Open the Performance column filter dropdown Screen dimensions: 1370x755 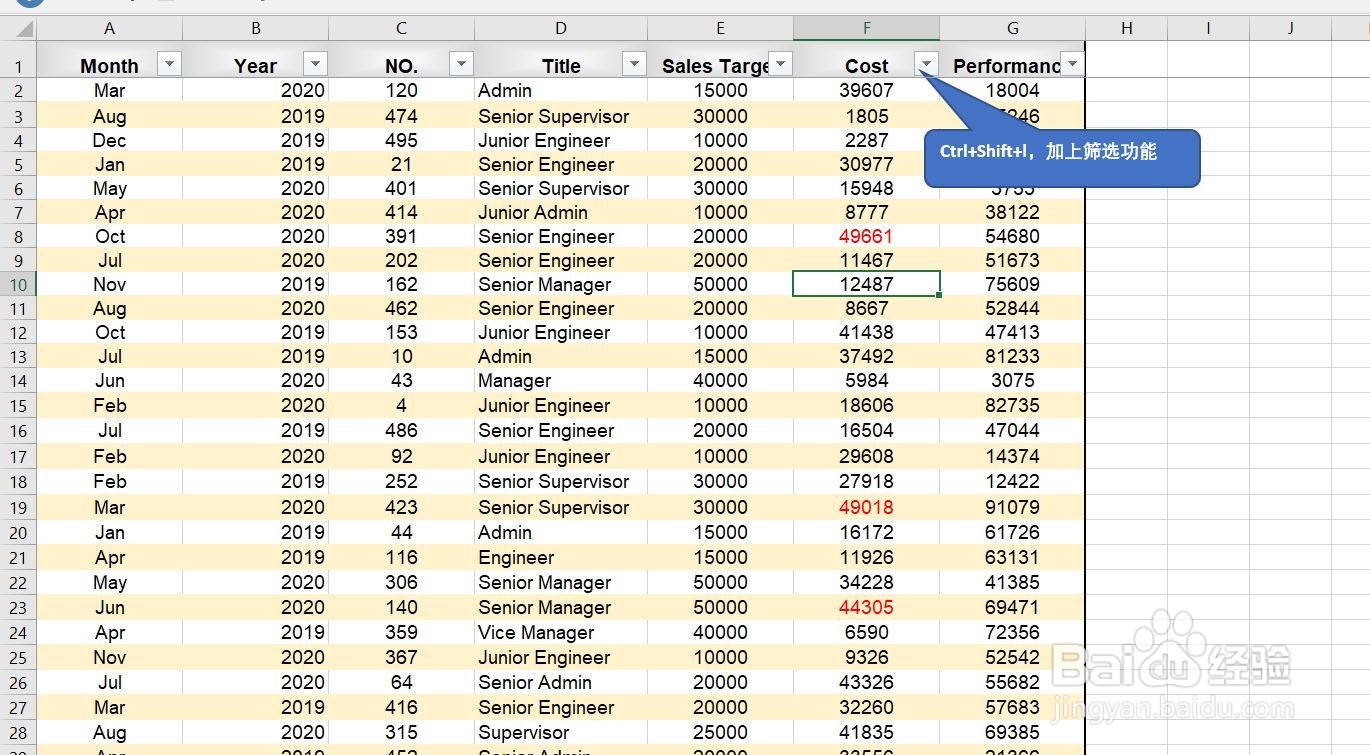pos(1072,65)
